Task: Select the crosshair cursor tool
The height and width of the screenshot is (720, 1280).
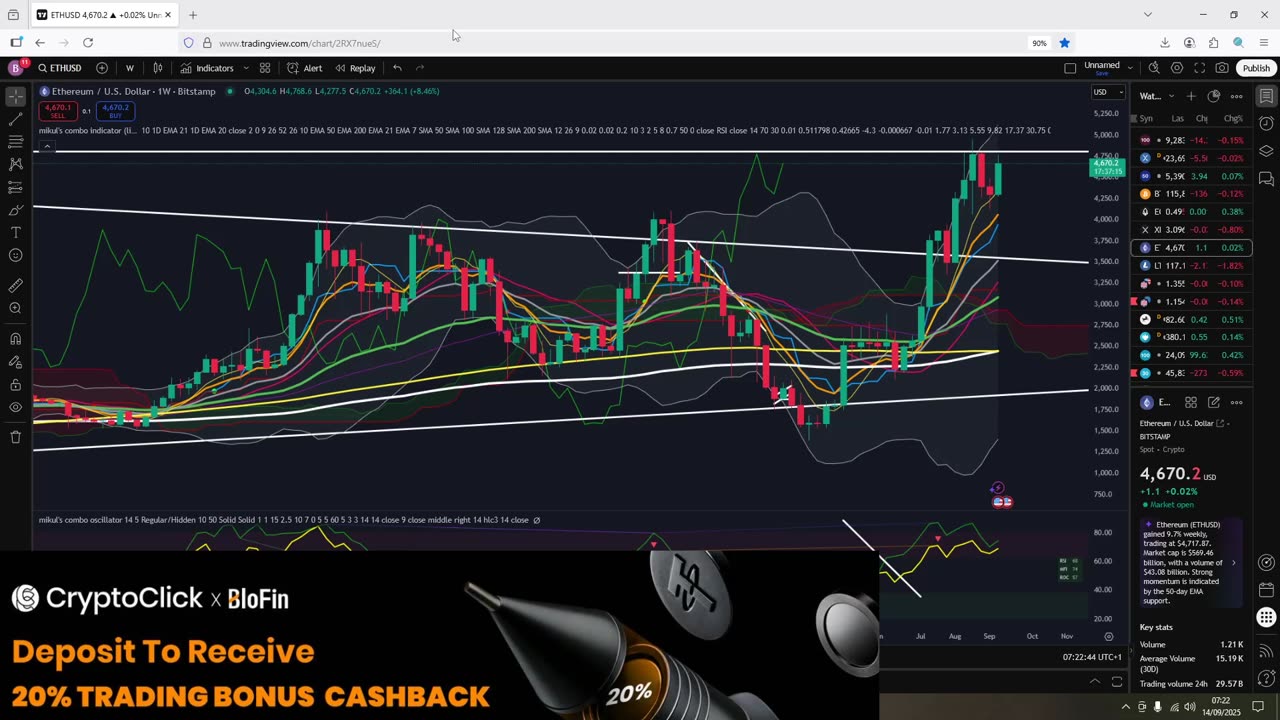Action: click(15, 97)
